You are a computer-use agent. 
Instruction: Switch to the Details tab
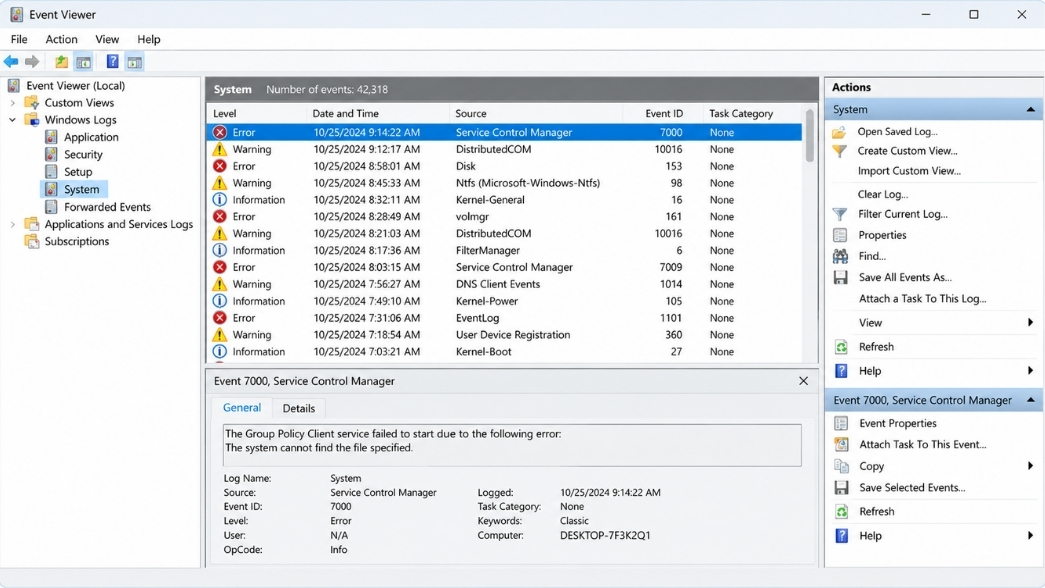click(299, 409)
